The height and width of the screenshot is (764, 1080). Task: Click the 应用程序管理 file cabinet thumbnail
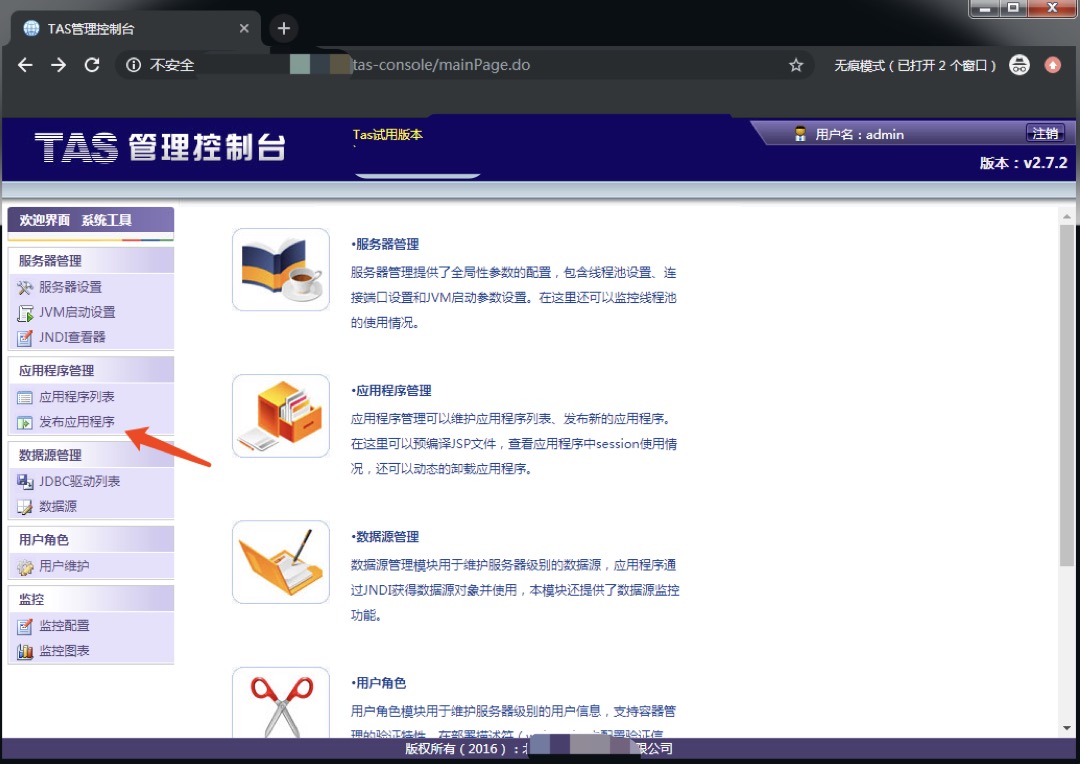[281, 416]
